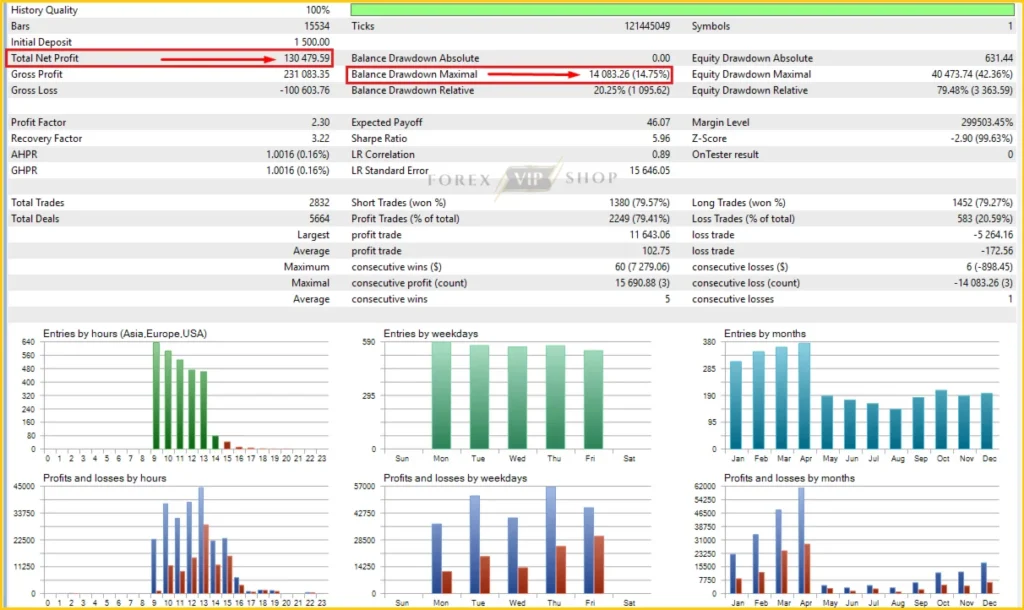Click the Total Net Profit label

[44, 58]
